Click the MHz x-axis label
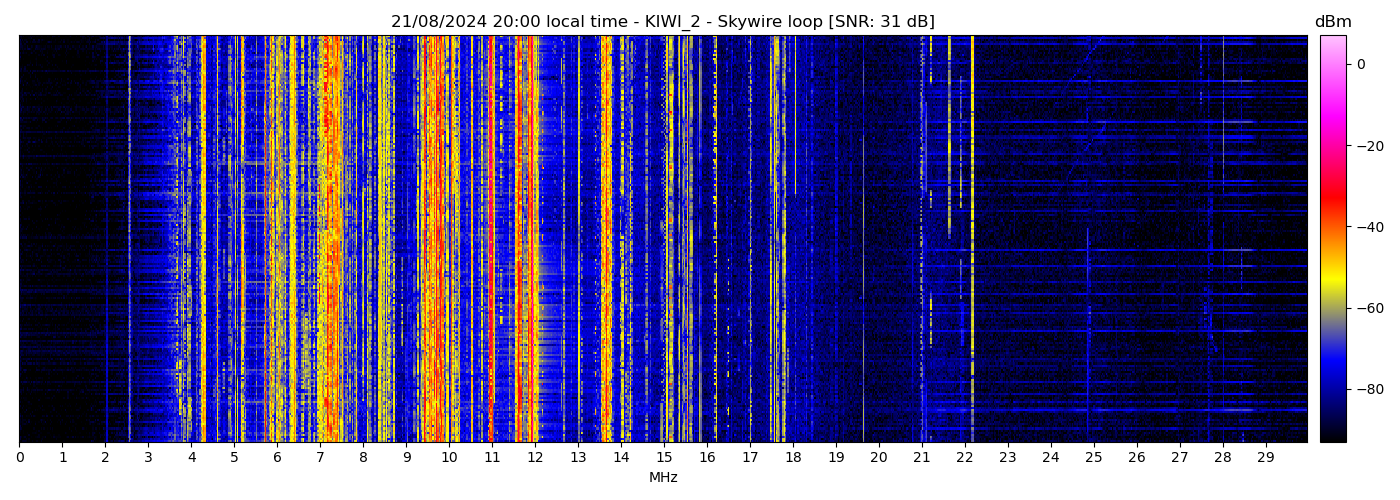The height and width of the screenshot is (500, 1400). click(663, 478)
